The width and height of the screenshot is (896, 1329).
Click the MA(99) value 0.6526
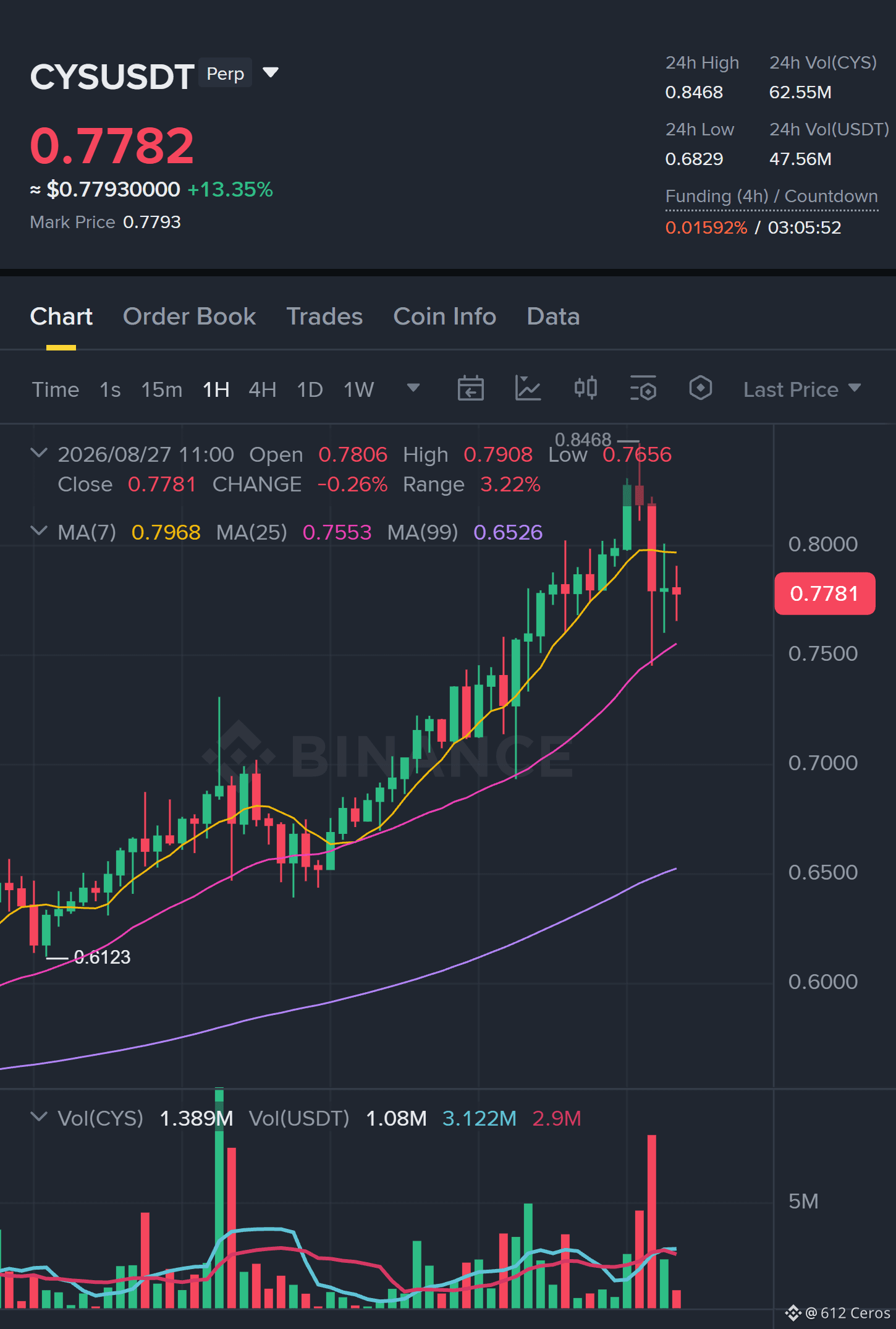(508, 532)
